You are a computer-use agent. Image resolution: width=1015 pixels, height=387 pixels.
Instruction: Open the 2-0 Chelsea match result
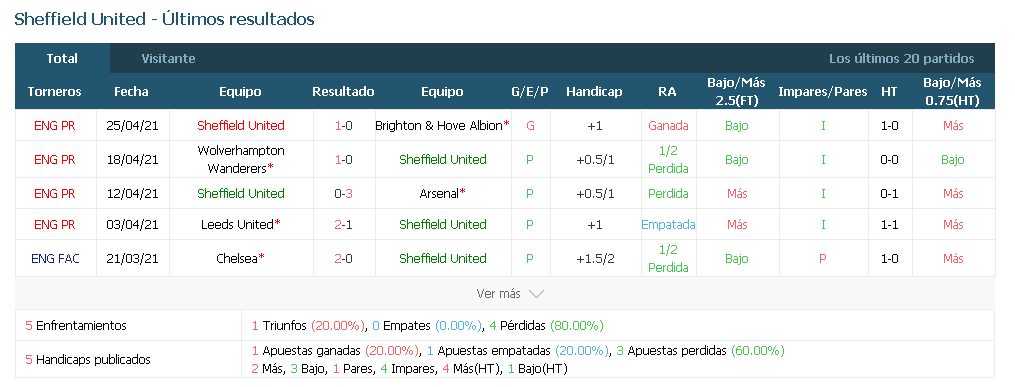coord(343,258)
